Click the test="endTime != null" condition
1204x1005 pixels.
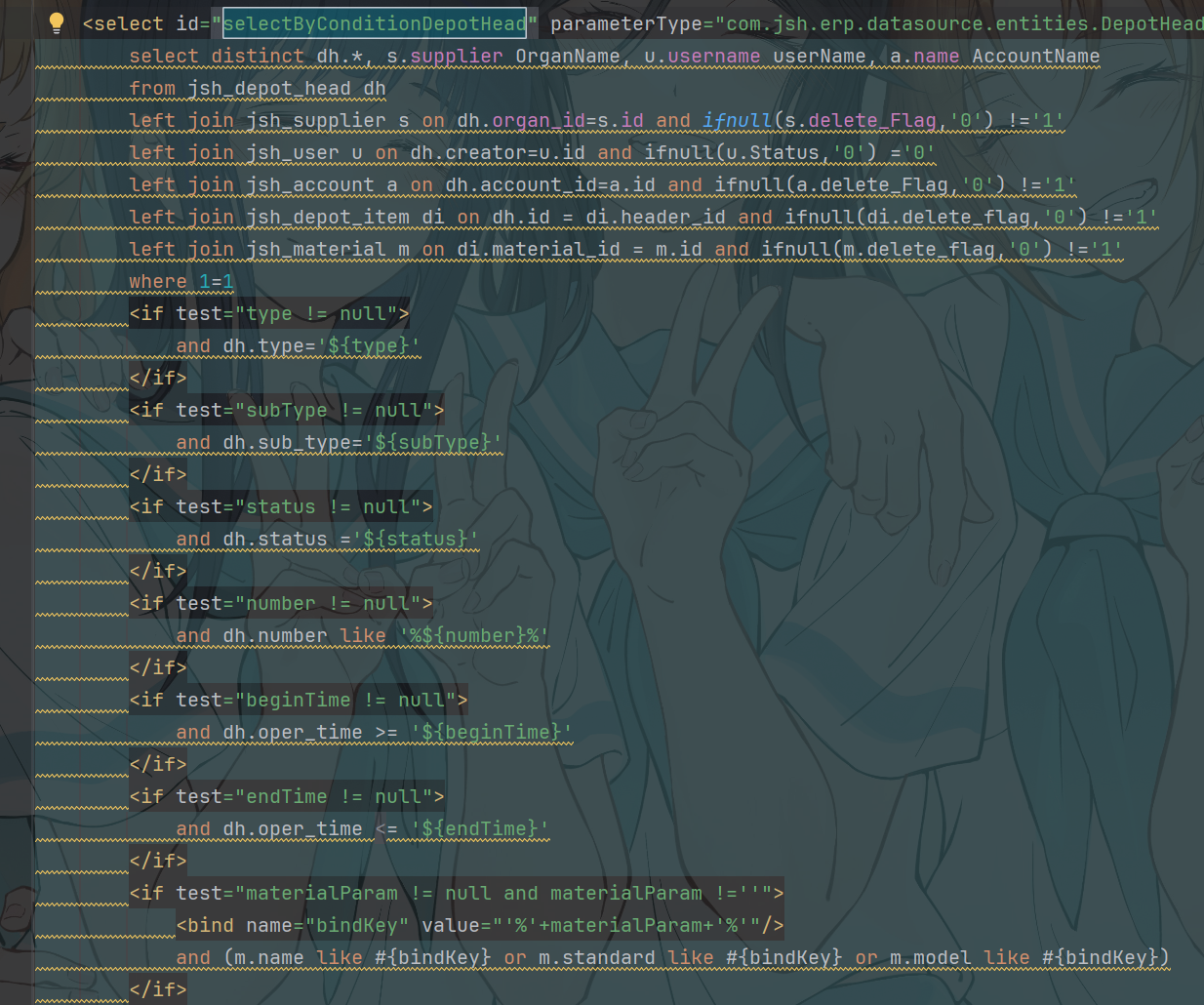304,796
